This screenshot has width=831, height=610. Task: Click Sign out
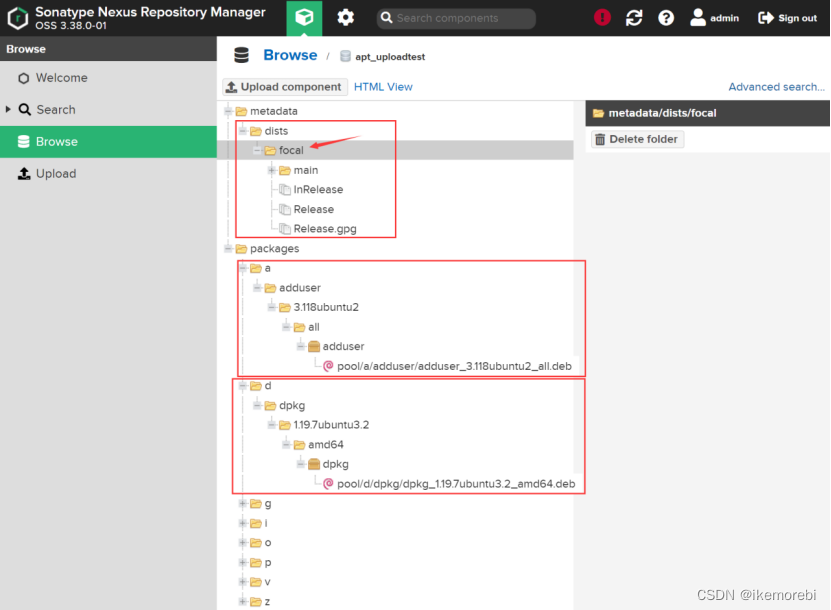point(787,18)
